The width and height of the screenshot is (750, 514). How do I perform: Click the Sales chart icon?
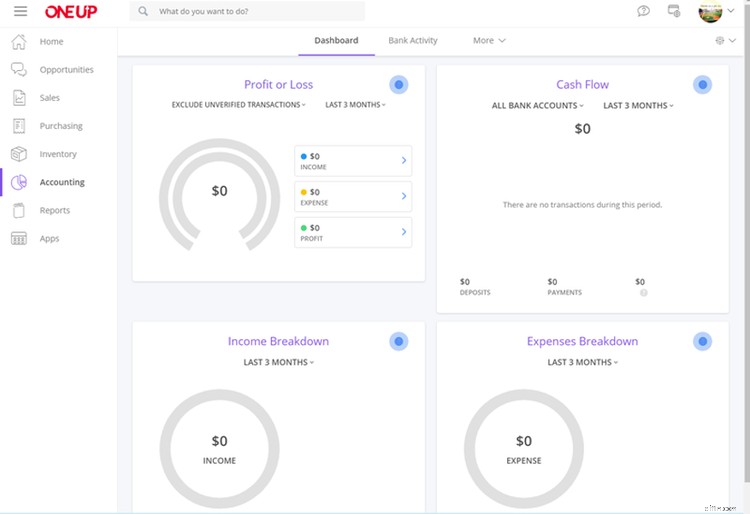[x=18, y=98]
